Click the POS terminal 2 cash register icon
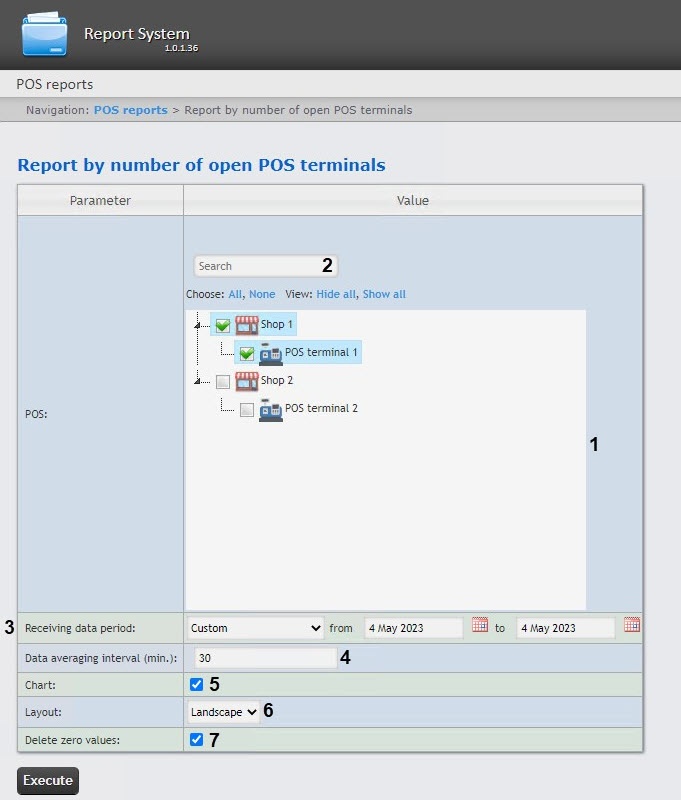The image size is (681, 800). pyautogui.click(x=271, y=409)
